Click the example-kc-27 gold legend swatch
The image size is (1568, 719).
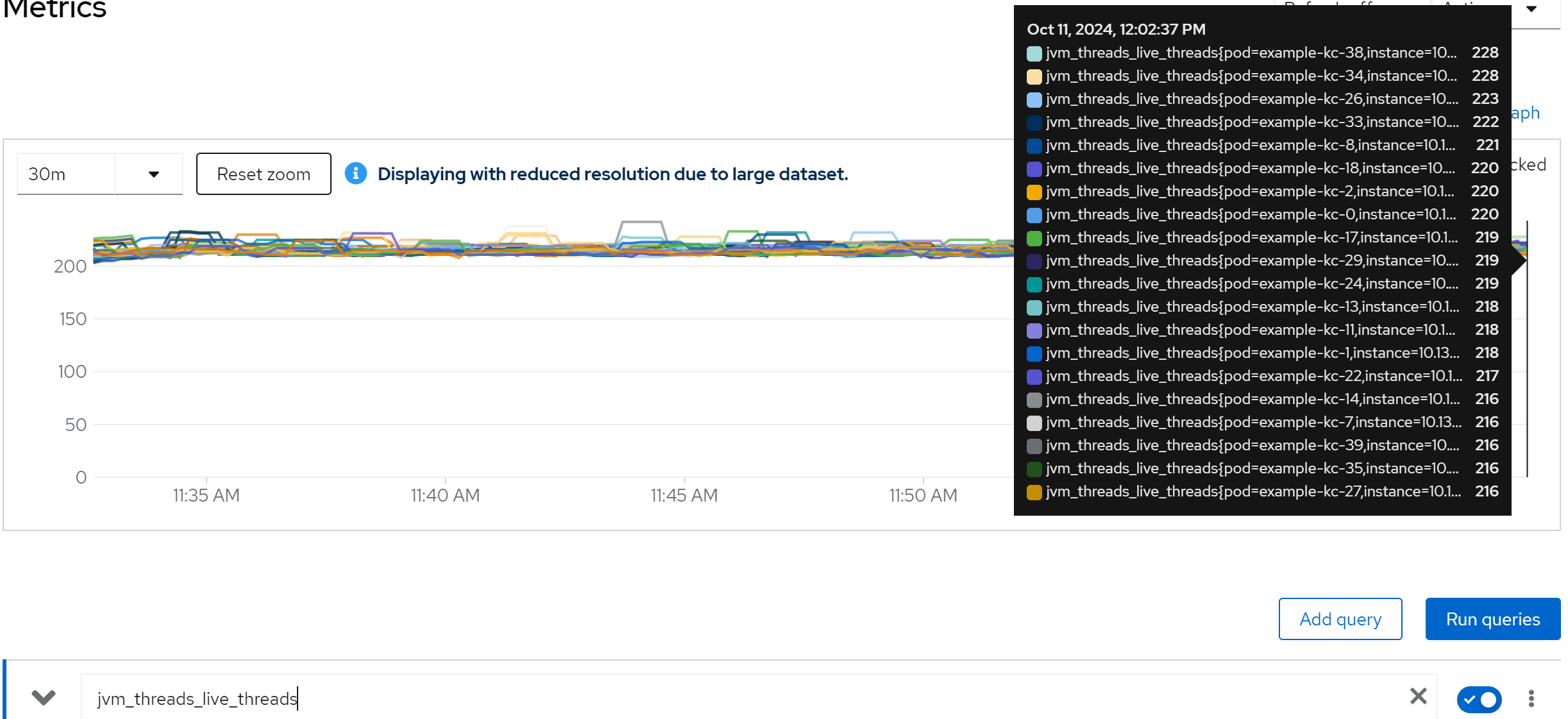pyautogui.click(x=1034, y=492)
